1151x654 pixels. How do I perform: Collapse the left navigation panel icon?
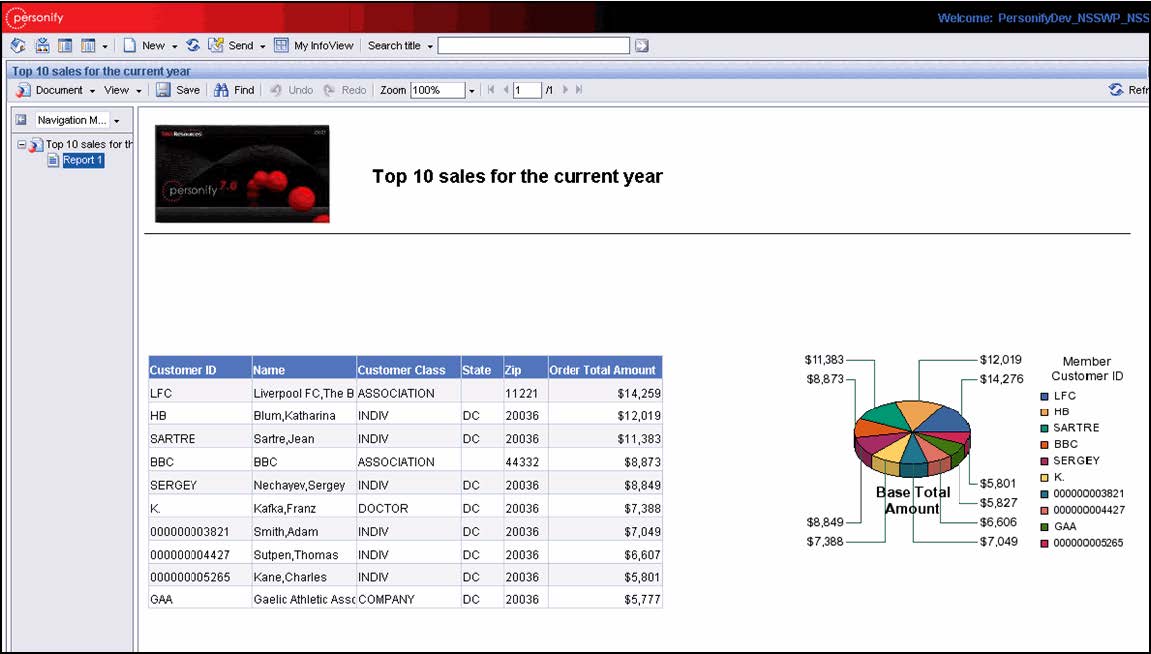pos(20,120)
